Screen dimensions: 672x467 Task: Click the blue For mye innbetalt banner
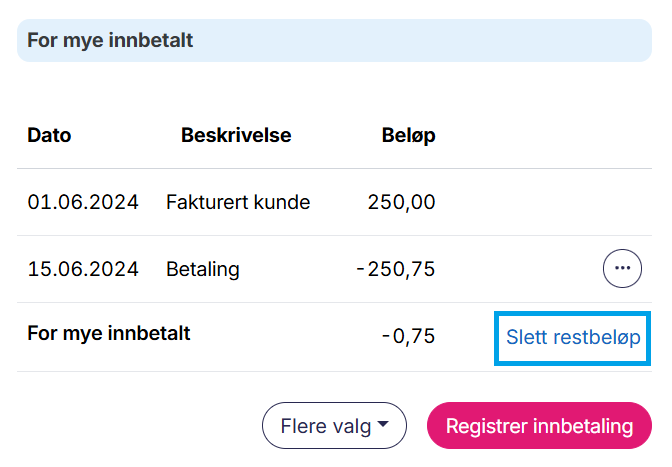[x=335, y=41]
